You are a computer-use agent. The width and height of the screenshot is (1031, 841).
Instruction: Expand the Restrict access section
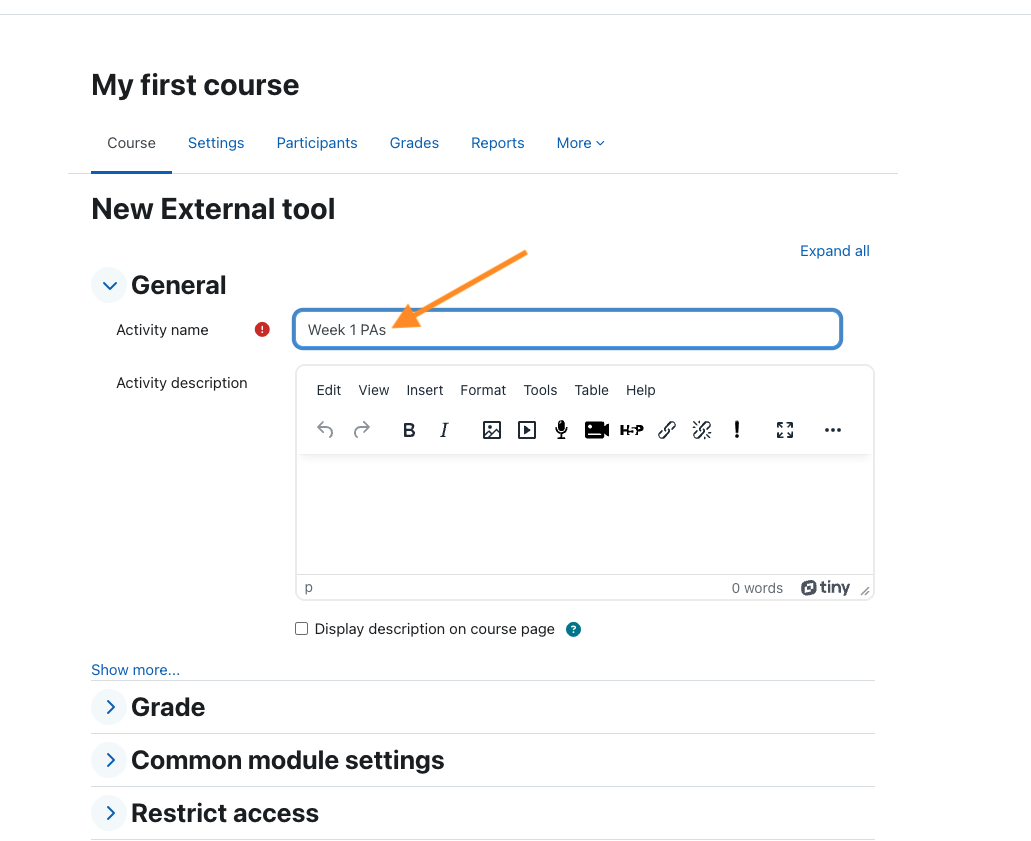point(109,814)
